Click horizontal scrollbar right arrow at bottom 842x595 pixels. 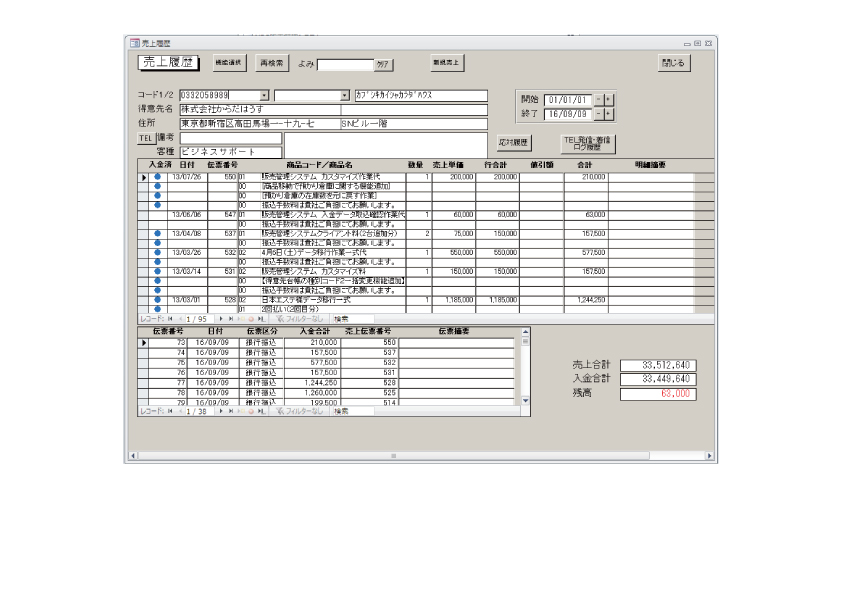click(x=709, y=456)
